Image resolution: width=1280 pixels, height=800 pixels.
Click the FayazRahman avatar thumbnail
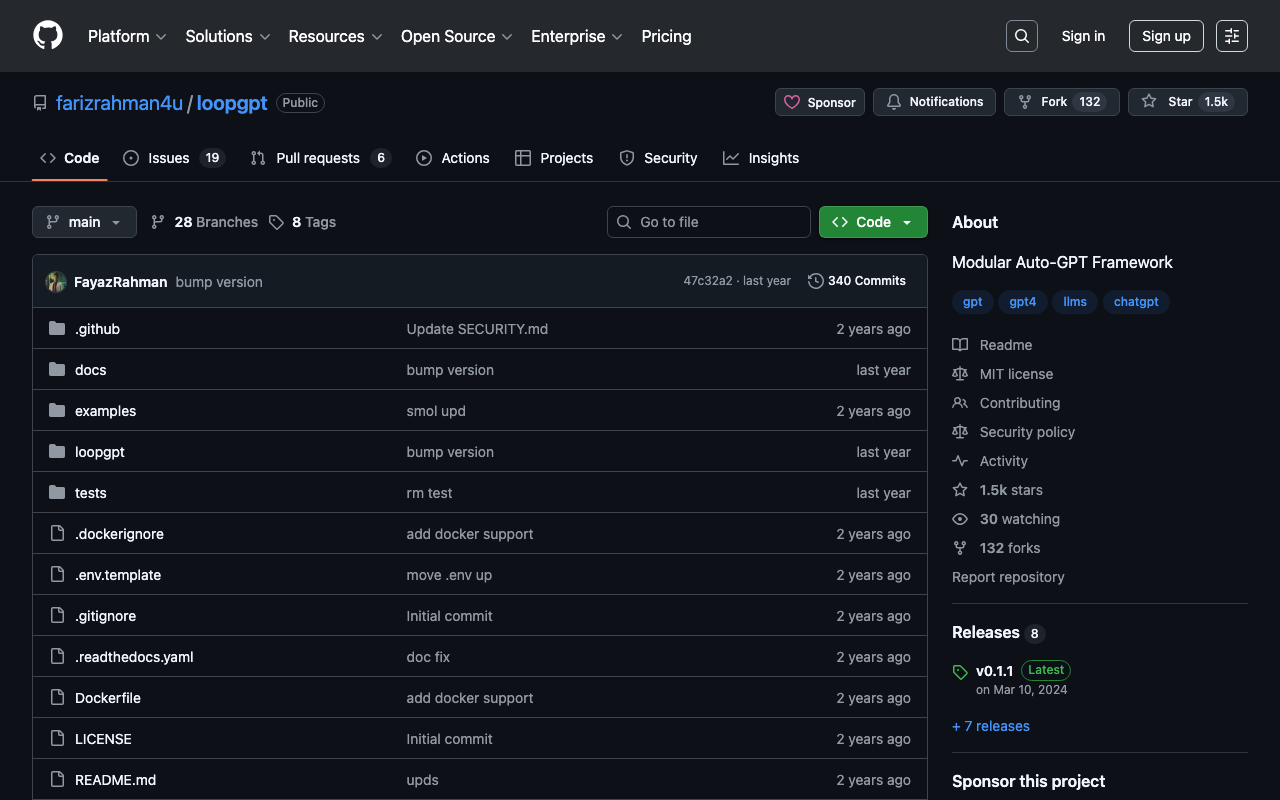pos(56,282)
